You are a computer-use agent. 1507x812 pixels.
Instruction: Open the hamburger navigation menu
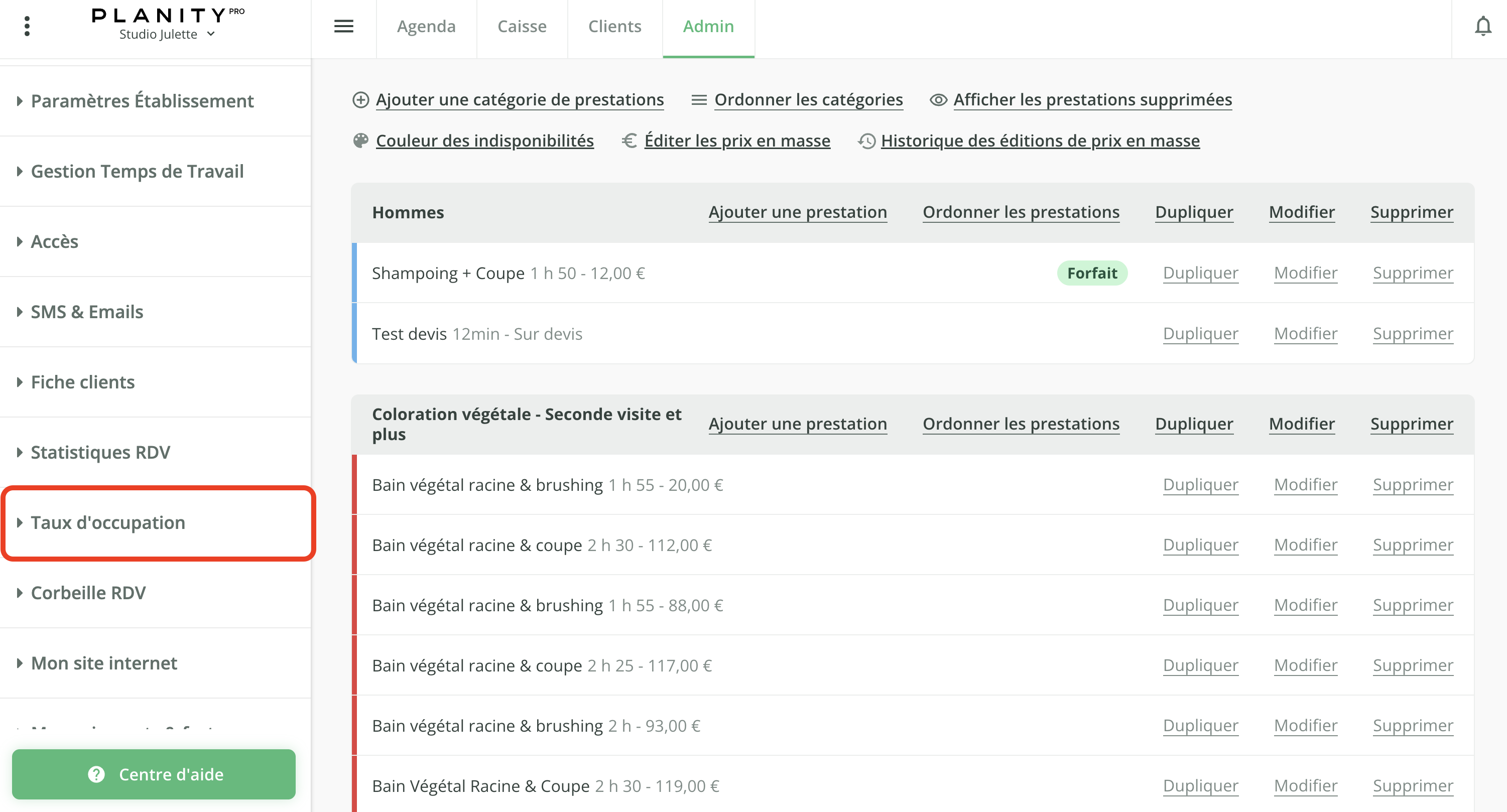pyautogui.click(x=344, y=26)
